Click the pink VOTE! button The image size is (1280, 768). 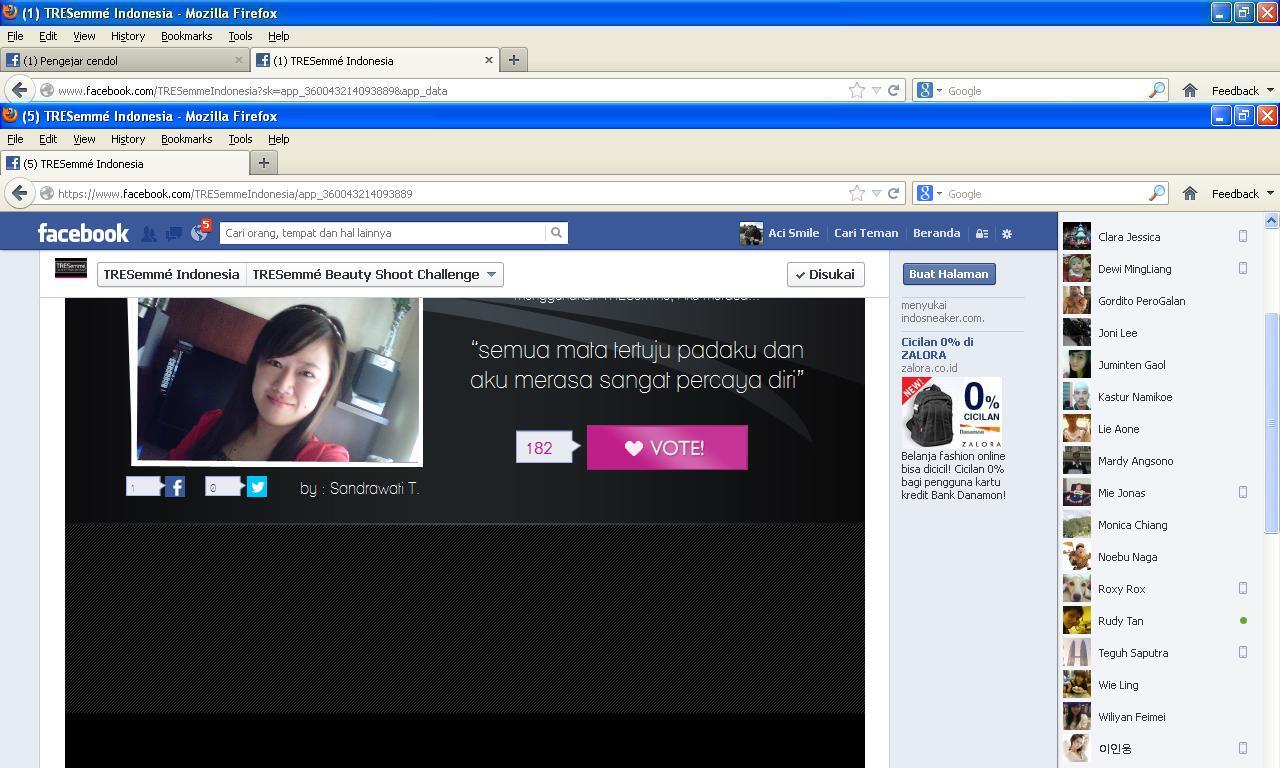pos(667,447)
